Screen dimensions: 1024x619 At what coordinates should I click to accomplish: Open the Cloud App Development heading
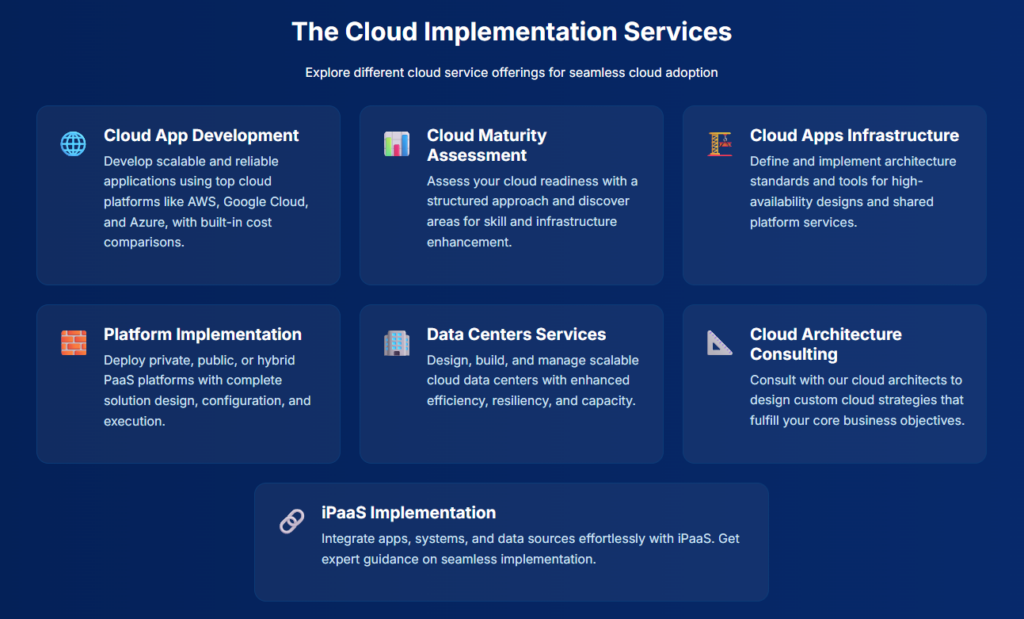[x=201, y=135]
